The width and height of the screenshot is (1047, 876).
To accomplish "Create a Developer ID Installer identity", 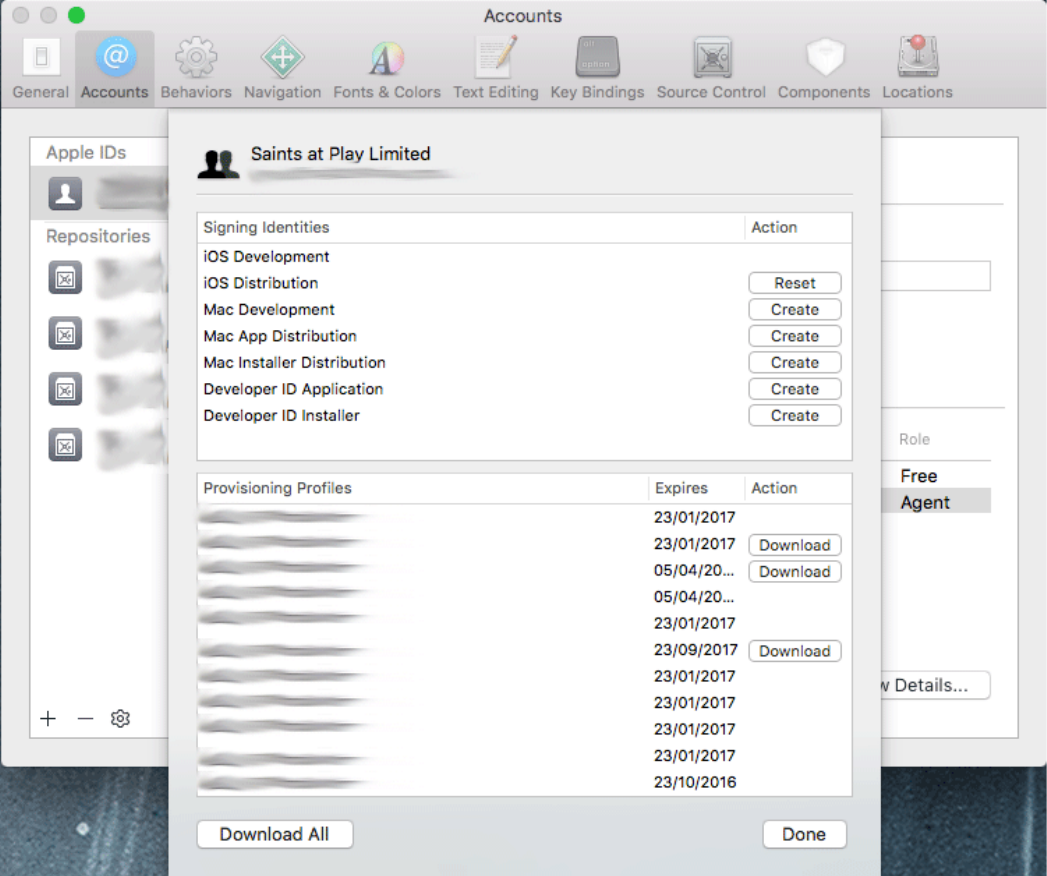I will (795, 415).
